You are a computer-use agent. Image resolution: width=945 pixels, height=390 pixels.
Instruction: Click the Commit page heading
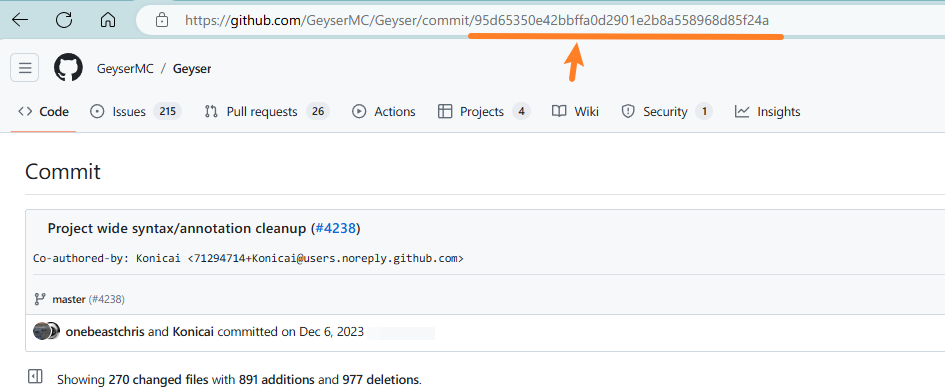pos(63,172)
